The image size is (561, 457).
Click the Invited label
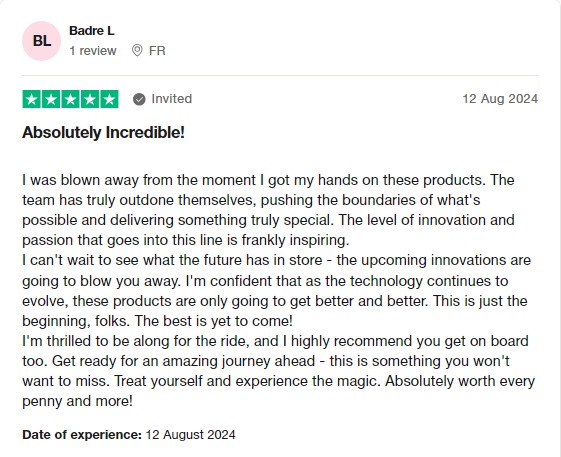tap(172, 99)
